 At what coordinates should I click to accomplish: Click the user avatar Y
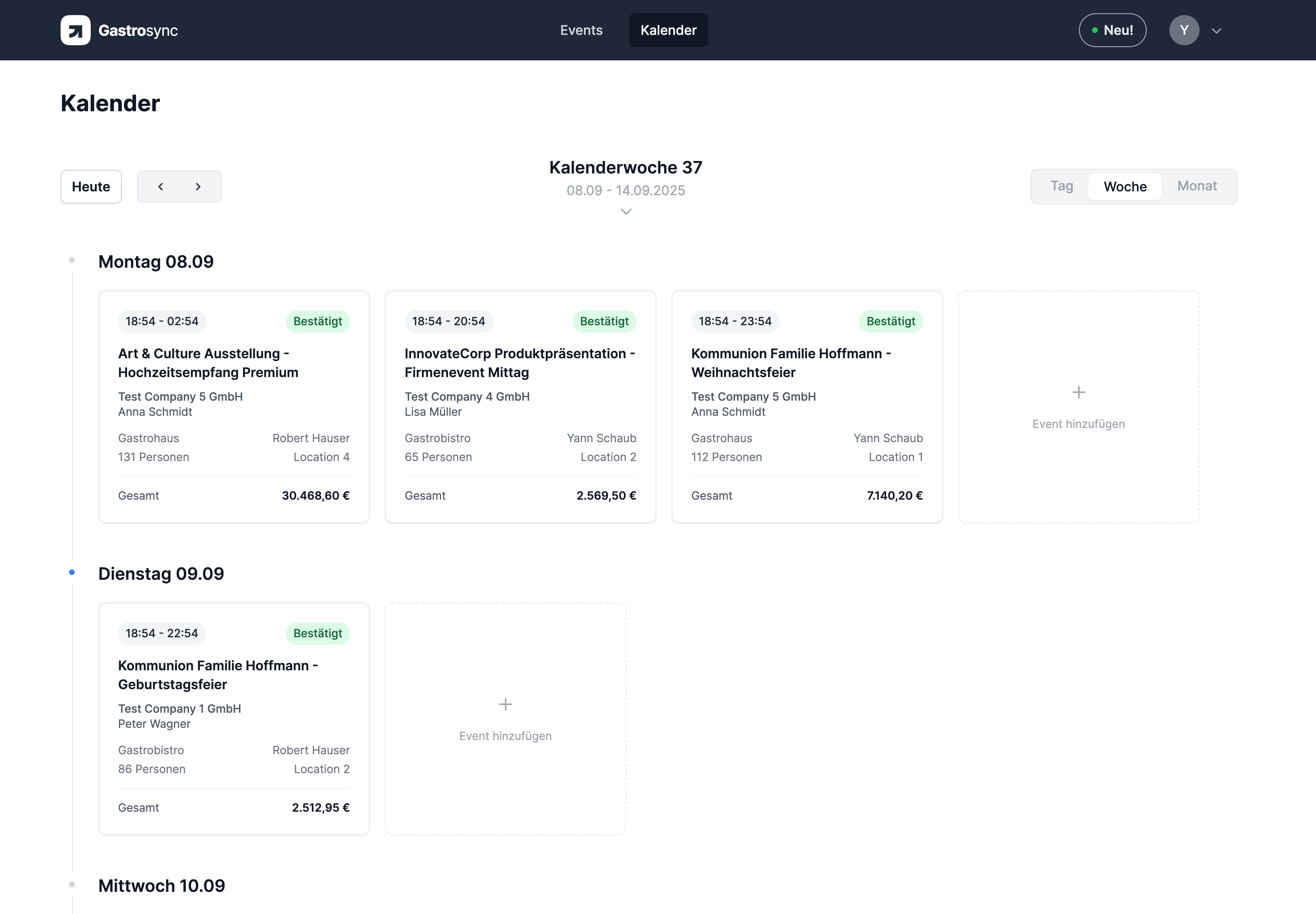pos(1184,30)
